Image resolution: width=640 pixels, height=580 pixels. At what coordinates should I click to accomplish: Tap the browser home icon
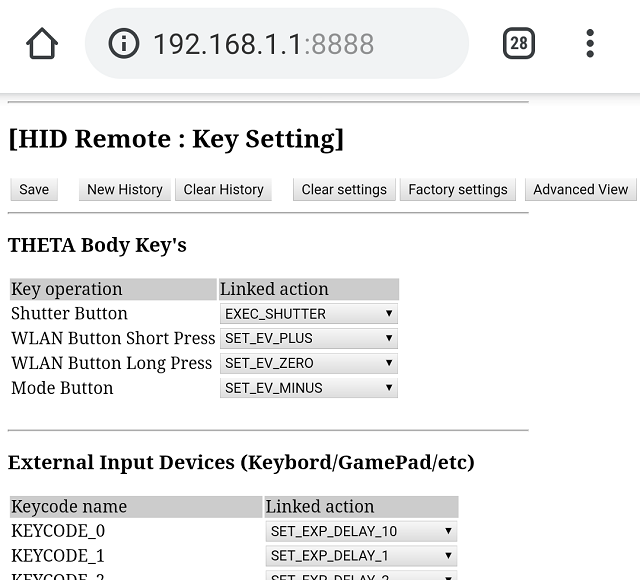point(42,44)
